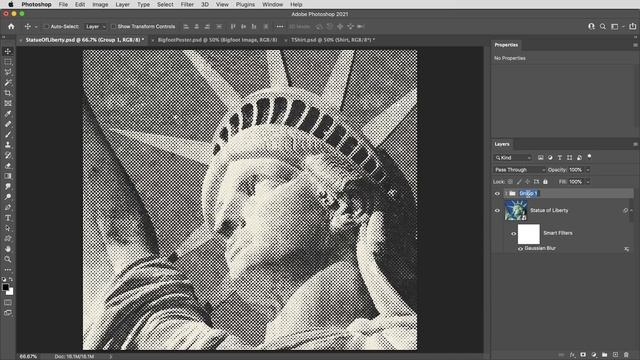Switch to the BigfootPoster.psd tab
Viewport: 640px width, 360px height.
[217, 40]
